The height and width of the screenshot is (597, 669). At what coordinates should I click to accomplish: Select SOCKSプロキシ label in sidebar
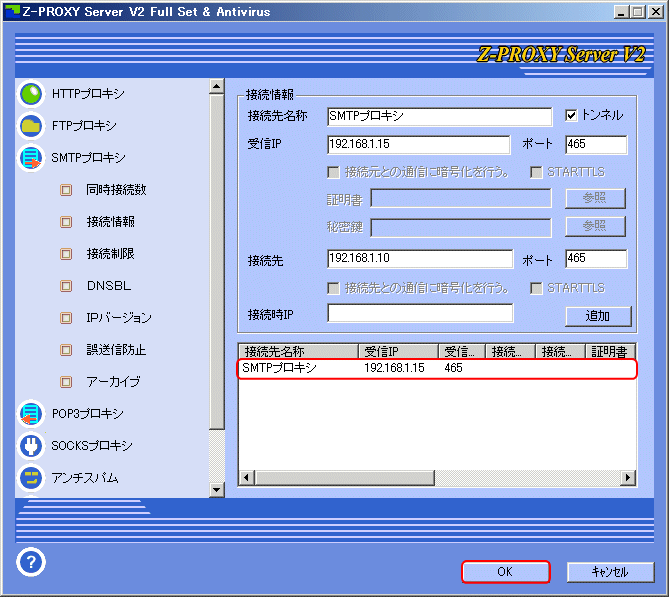tap(92, 446)
